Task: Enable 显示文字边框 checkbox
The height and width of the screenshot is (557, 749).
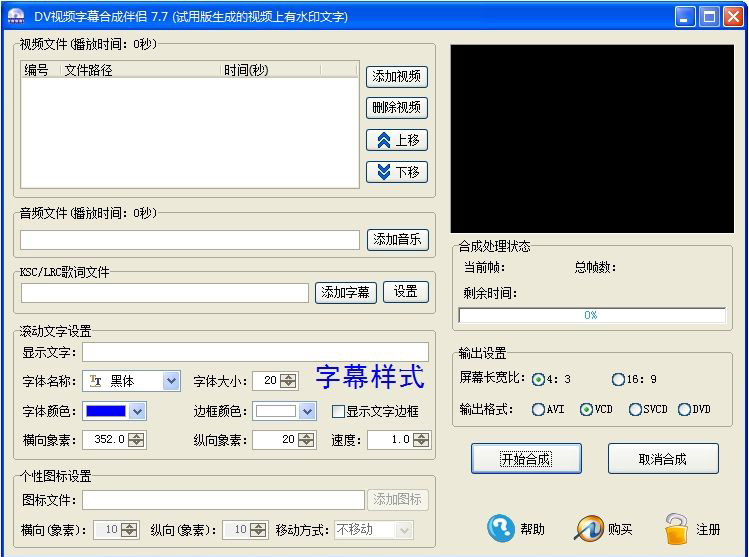Action: click(x=338, y=412)
